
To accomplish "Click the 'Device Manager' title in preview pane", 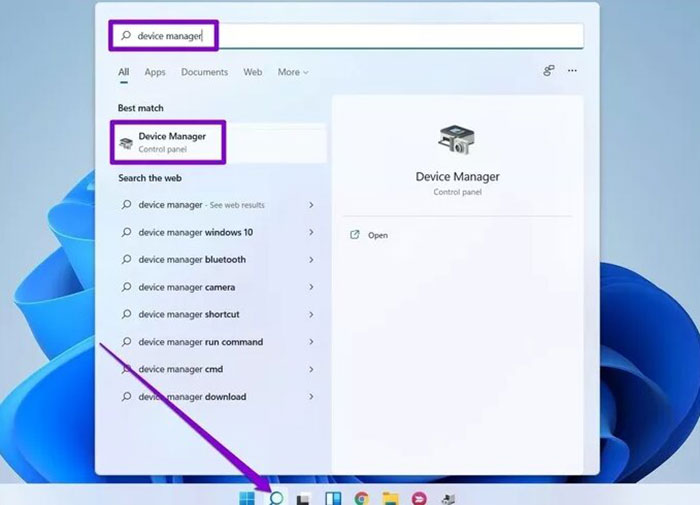I will (457, 177).
